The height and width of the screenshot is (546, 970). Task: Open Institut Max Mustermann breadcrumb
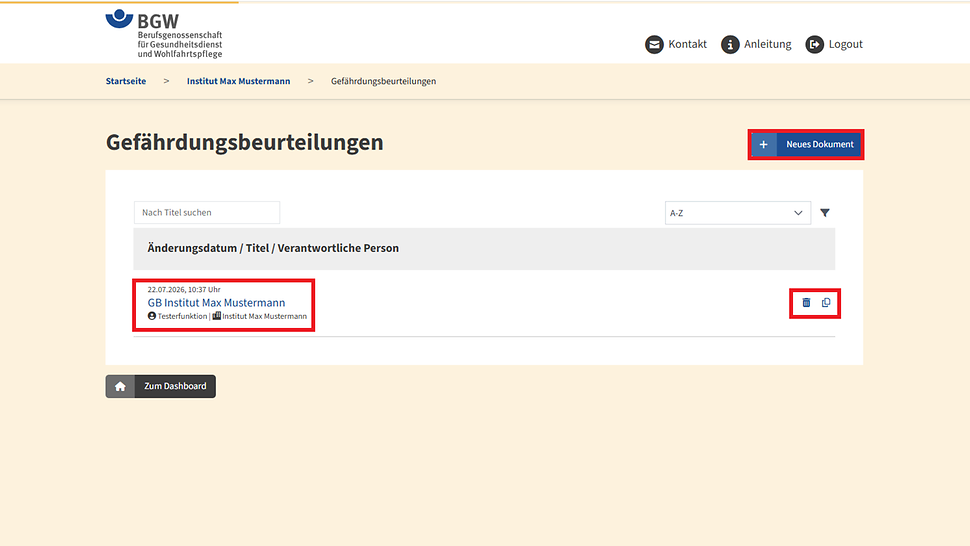[x=238, y=81]
